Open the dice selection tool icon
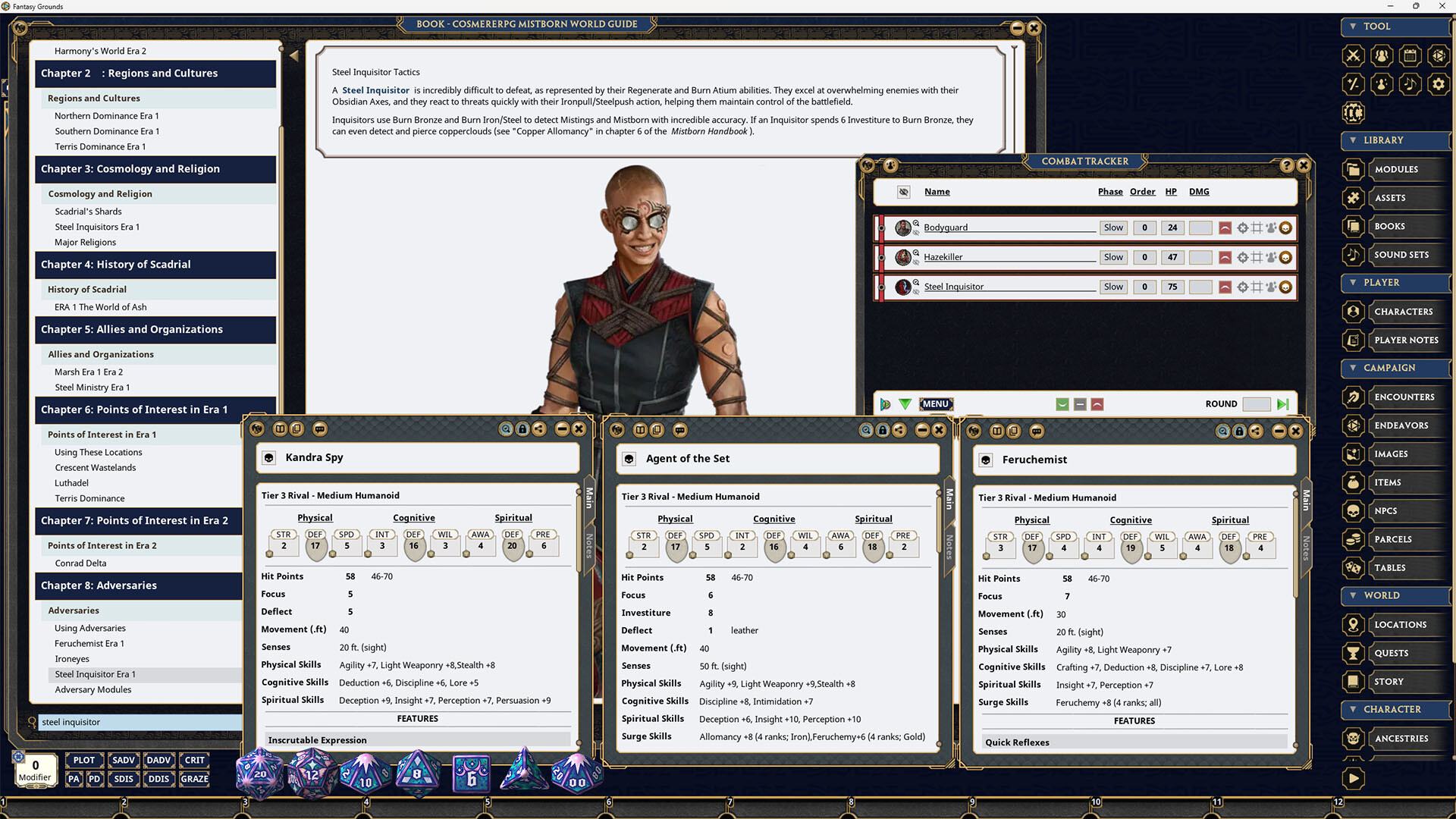The height and width of the screenshot is (819, 1456). pyautogui.click(x=1438, y=55)
